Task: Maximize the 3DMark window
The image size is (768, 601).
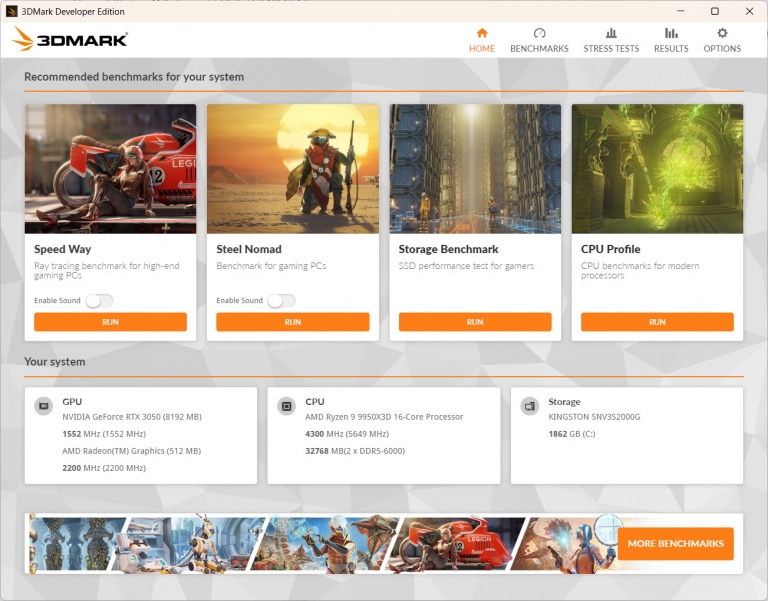Action: point(715,11)
